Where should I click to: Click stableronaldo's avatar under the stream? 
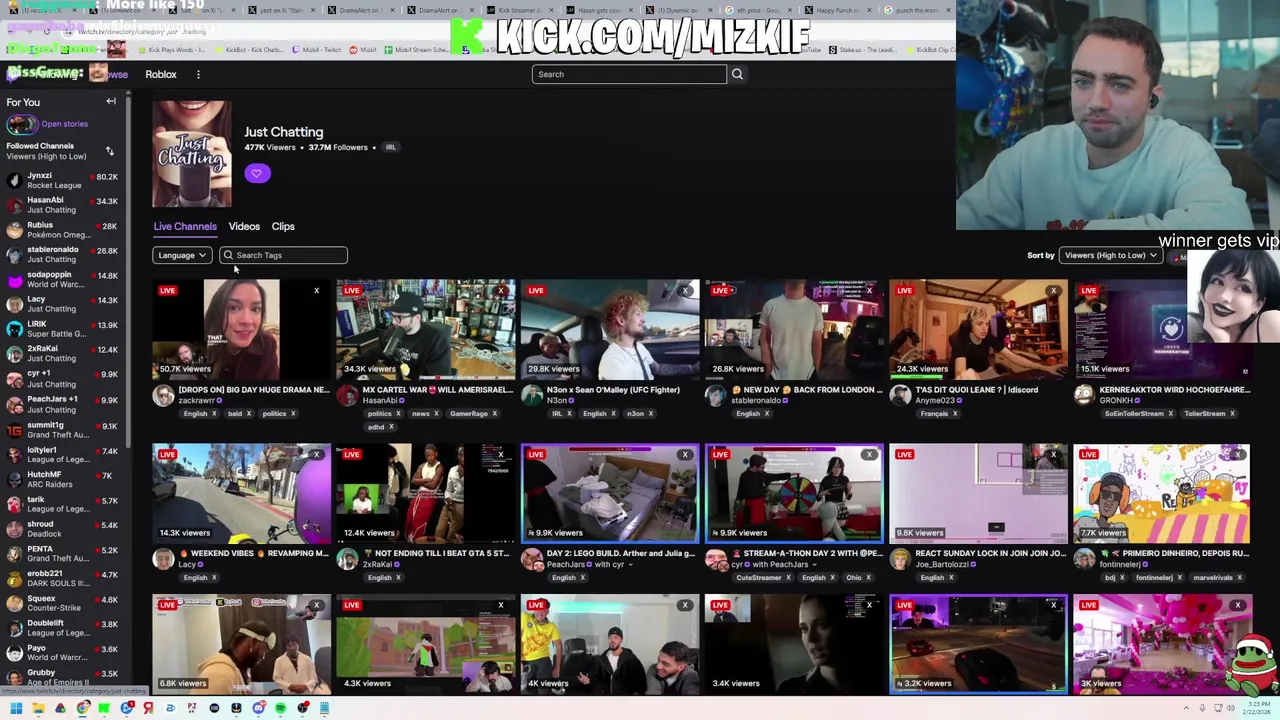(x=715, y=396)
